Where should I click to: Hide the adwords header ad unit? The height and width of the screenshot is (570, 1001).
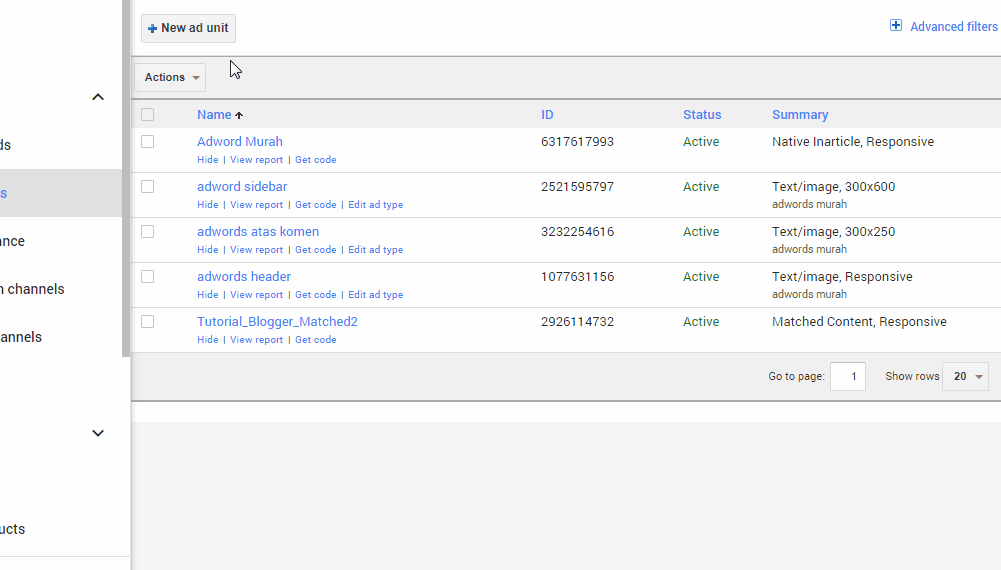point(207,295)
